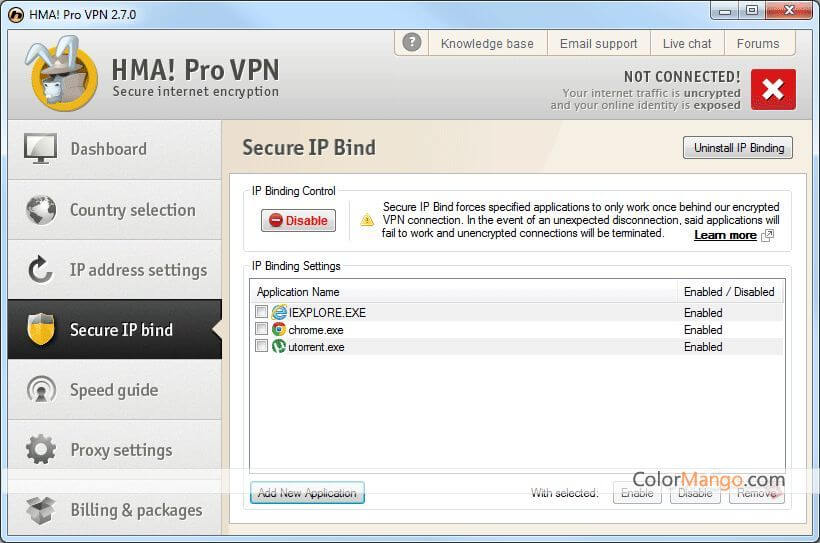The height and width of the screenshot is (543, 820).
Task: Click the Billing & packages box icon
Action: 40,510
